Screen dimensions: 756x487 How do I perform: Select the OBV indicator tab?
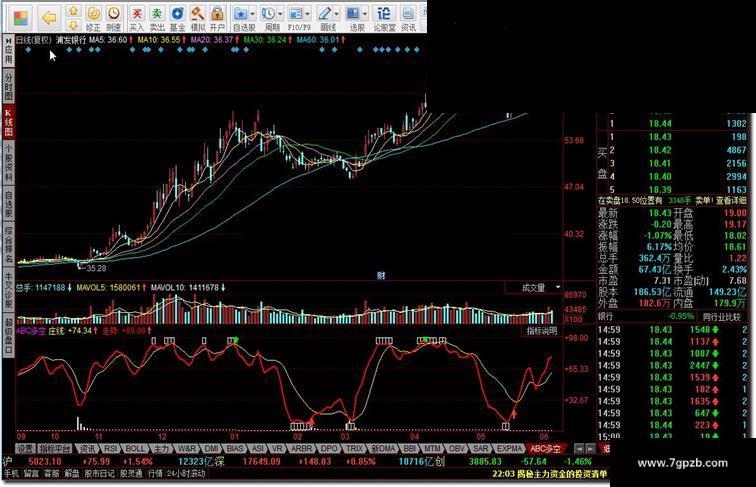456,448
